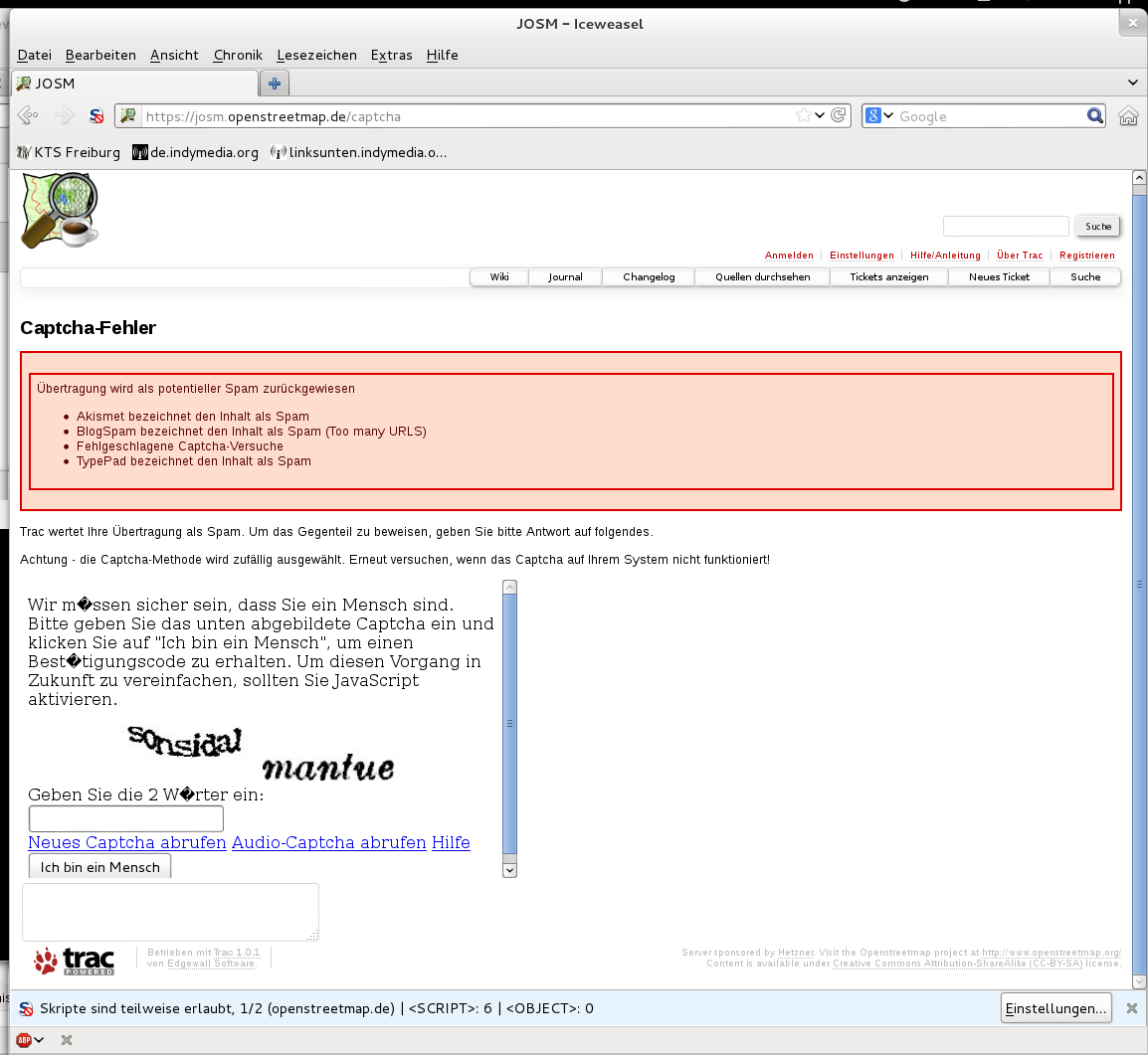The height and width of the screenshot is (1055, 1148).
Task: Click the captcha frame's vertical scrollbar
Action: click(509, 723)
